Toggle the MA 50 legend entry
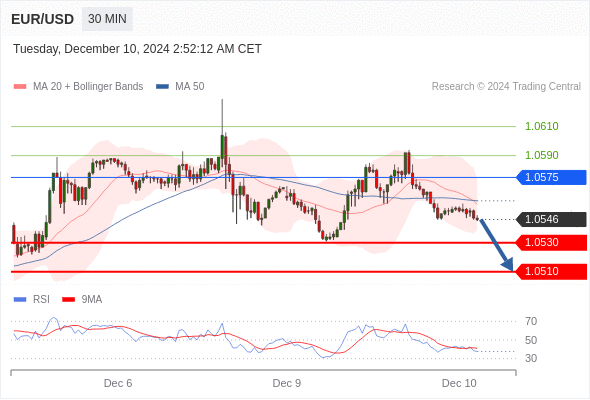This screenshot has width=590, height=400. click(180, 87)
